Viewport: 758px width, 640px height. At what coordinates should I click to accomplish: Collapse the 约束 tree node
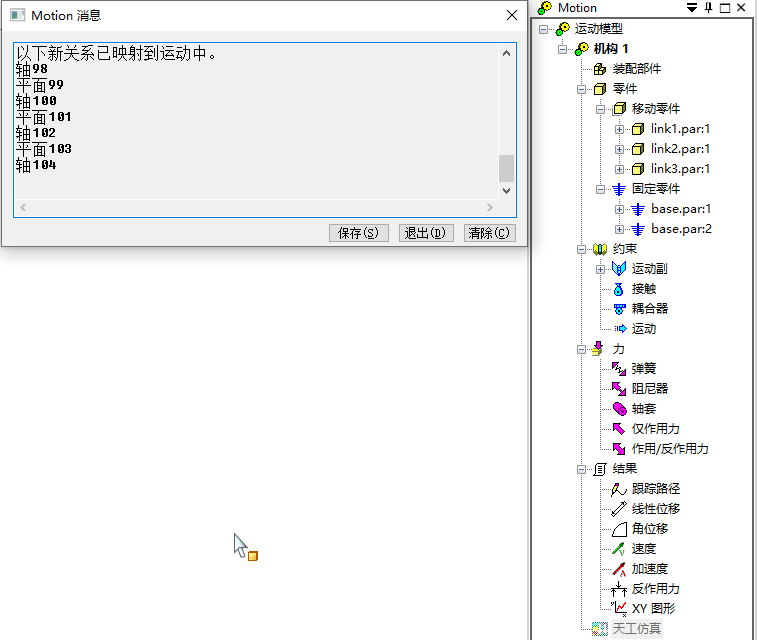tap(582, 249)
